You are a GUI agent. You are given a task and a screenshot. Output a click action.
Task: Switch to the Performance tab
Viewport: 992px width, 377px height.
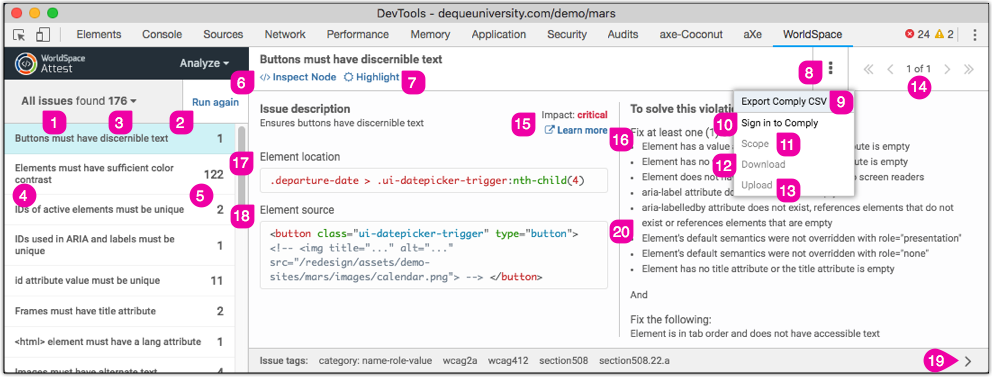coord(358,35)
